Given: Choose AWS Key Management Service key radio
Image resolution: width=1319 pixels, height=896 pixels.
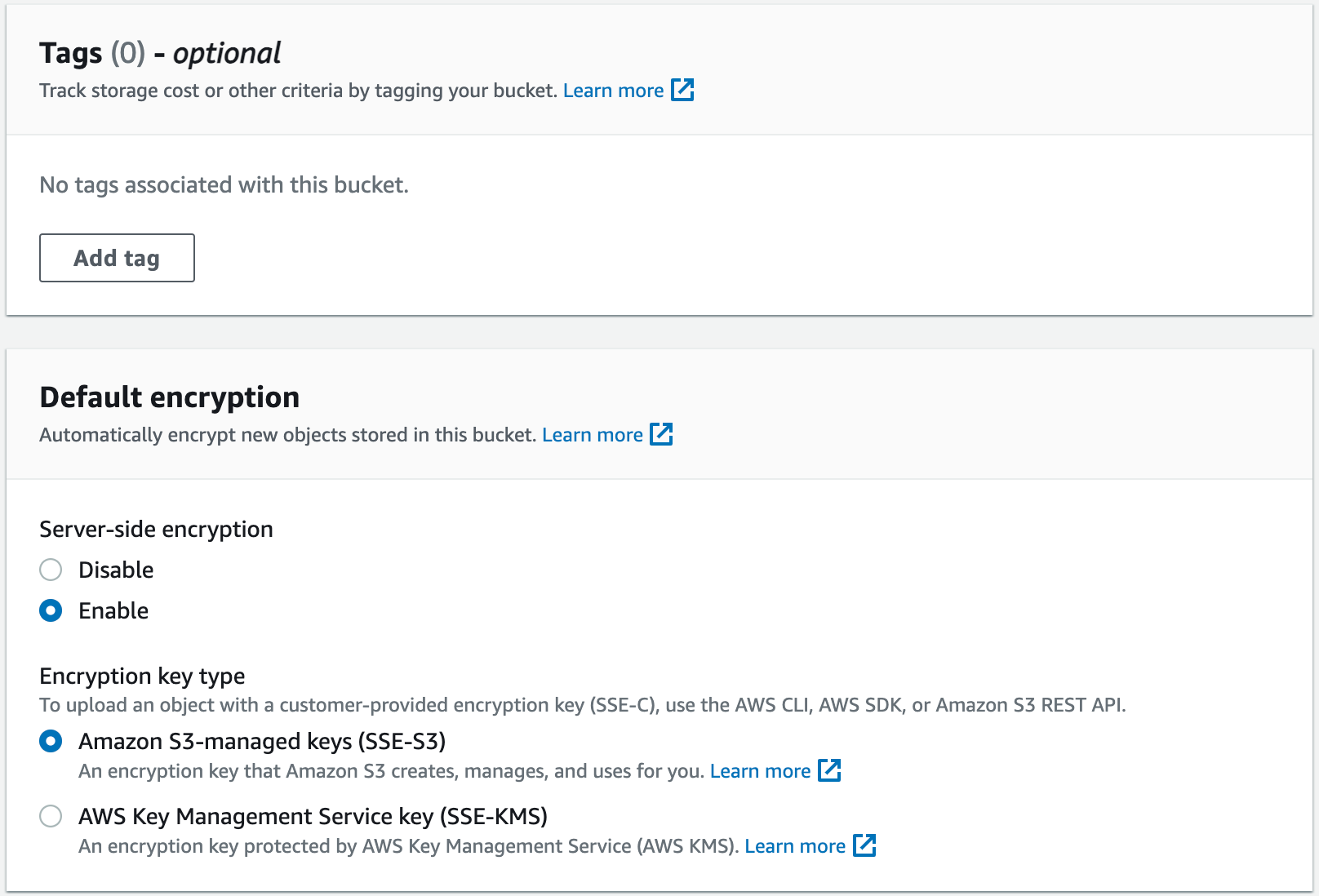Looking at the screenshot, I should tap(51, 816).
